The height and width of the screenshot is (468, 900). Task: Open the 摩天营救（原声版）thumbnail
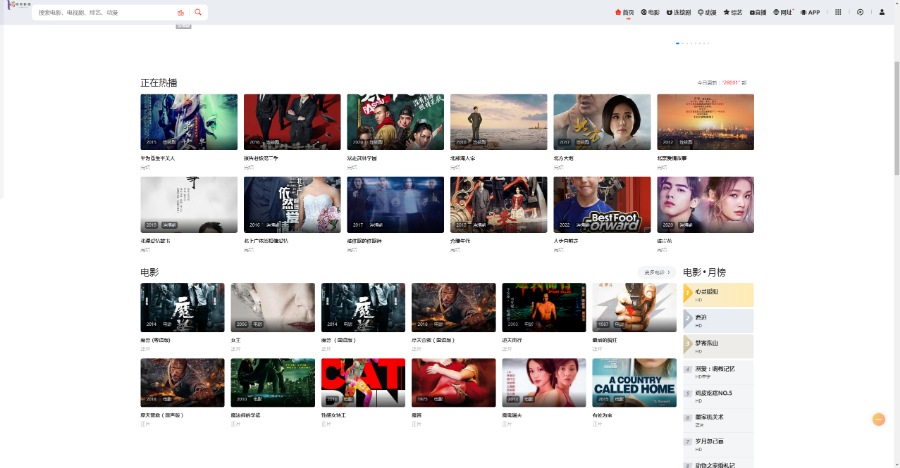pos(183,382)
